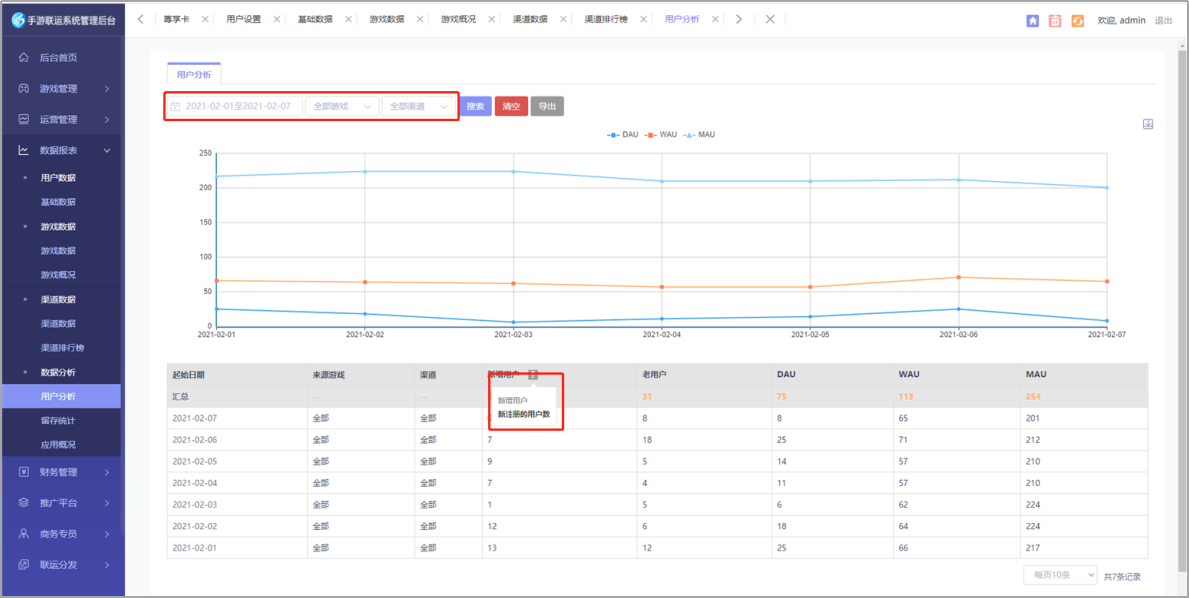This screenshot has height=598, width=1189.
Task: Click the 退出 logout link
Action: (x=1162, y=20)
